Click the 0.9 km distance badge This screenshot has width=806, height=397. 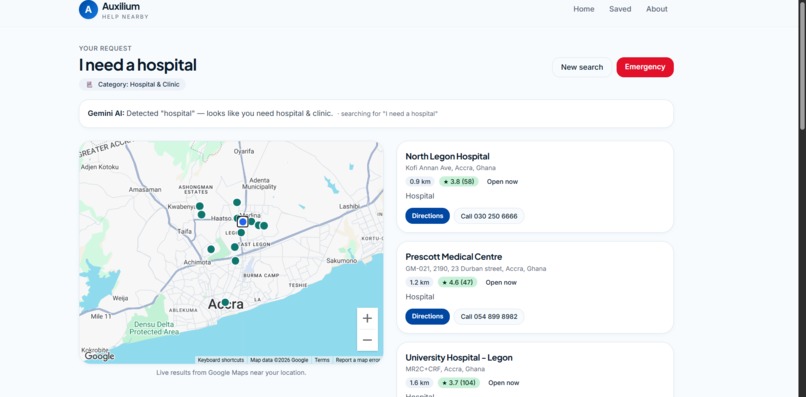point(420,182)
